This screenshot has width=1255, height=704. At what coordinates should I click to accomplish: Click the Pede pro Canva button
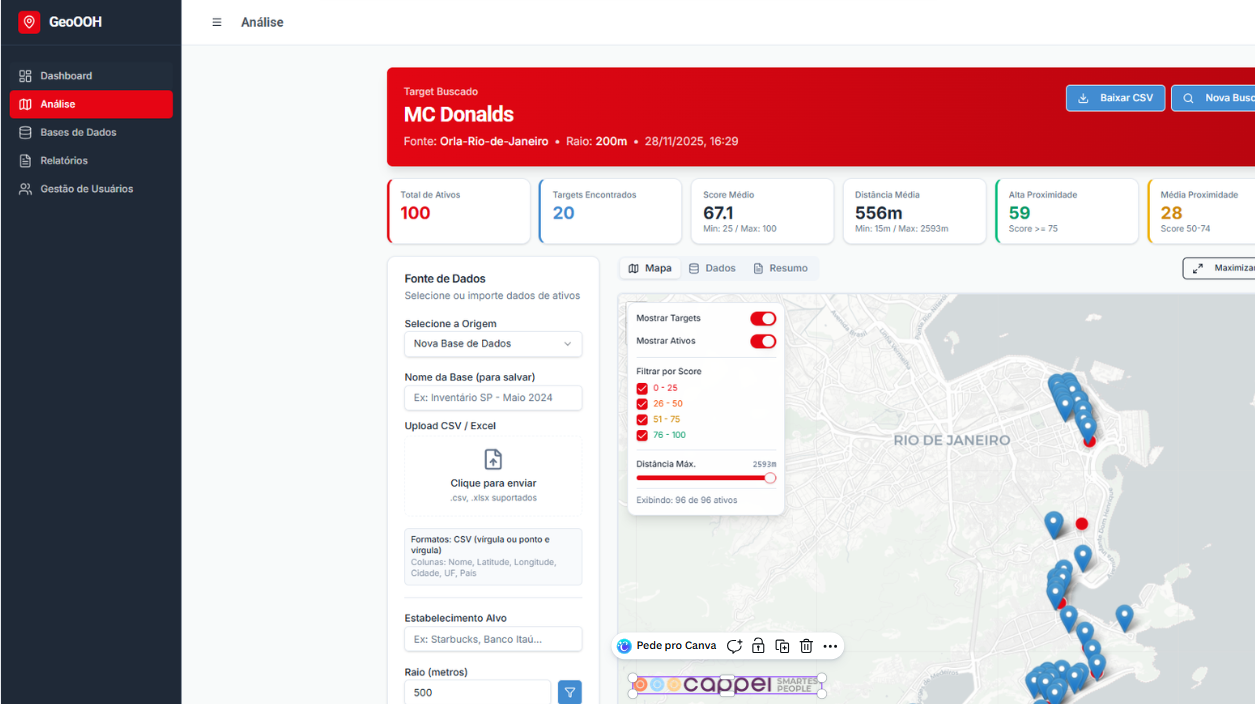pyautogui.click(x=667, y=646)
